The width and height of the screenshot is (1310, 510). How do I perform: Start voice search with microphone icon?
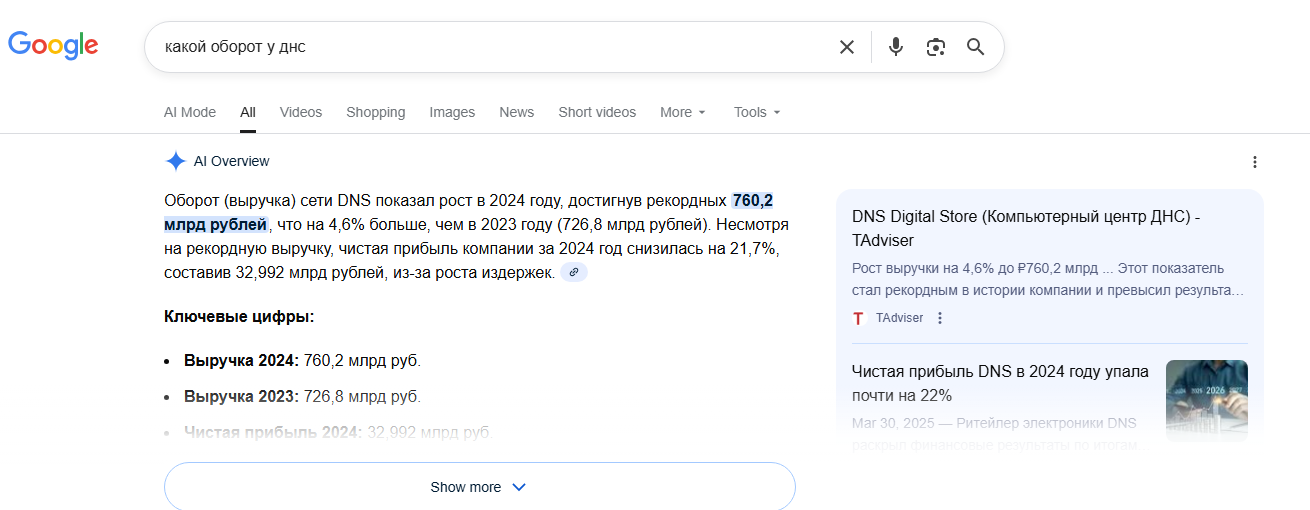tap(896, 47)
